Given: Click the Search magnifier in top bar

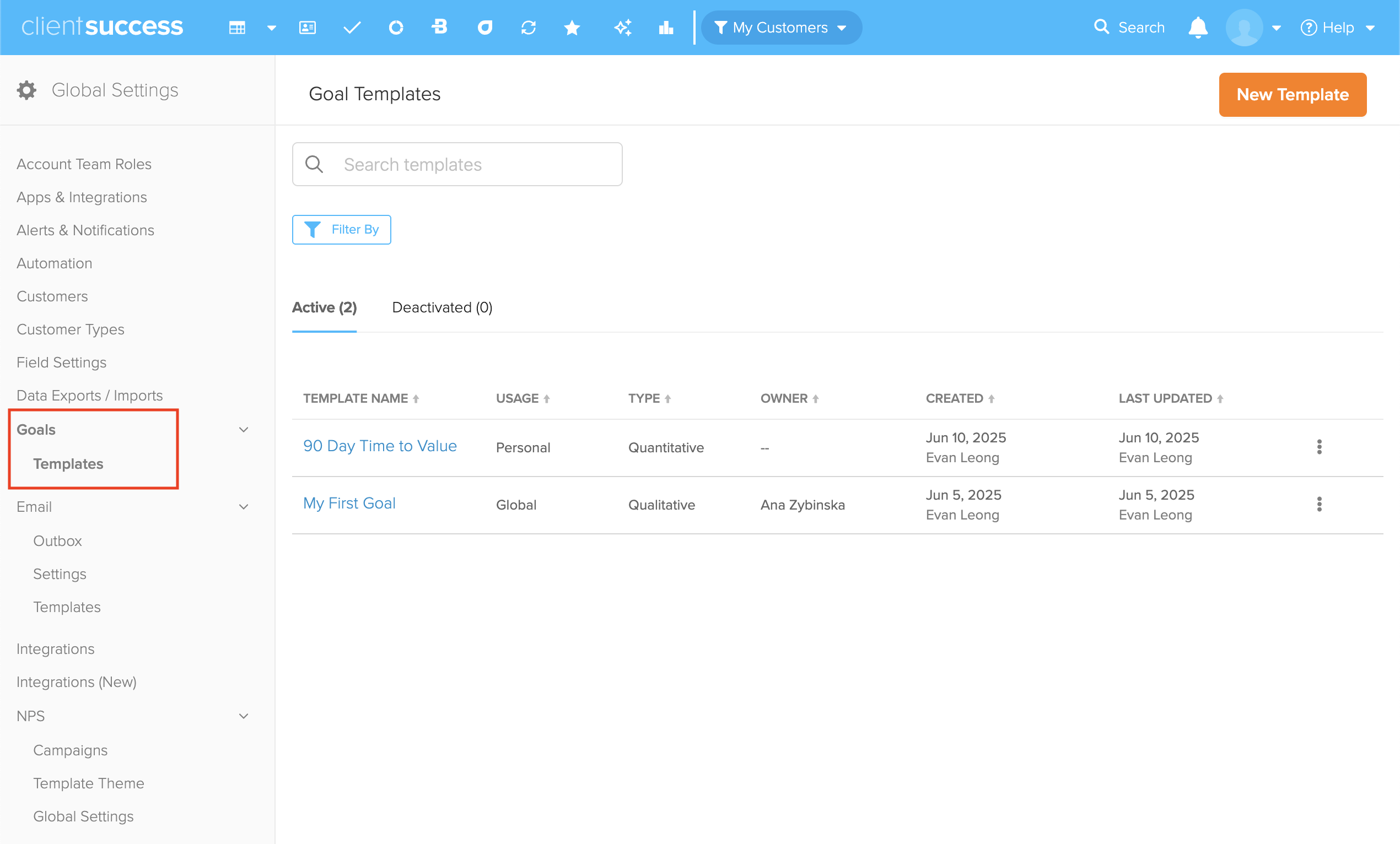Looking at the screenshot, I should (x=1101, y=26).
